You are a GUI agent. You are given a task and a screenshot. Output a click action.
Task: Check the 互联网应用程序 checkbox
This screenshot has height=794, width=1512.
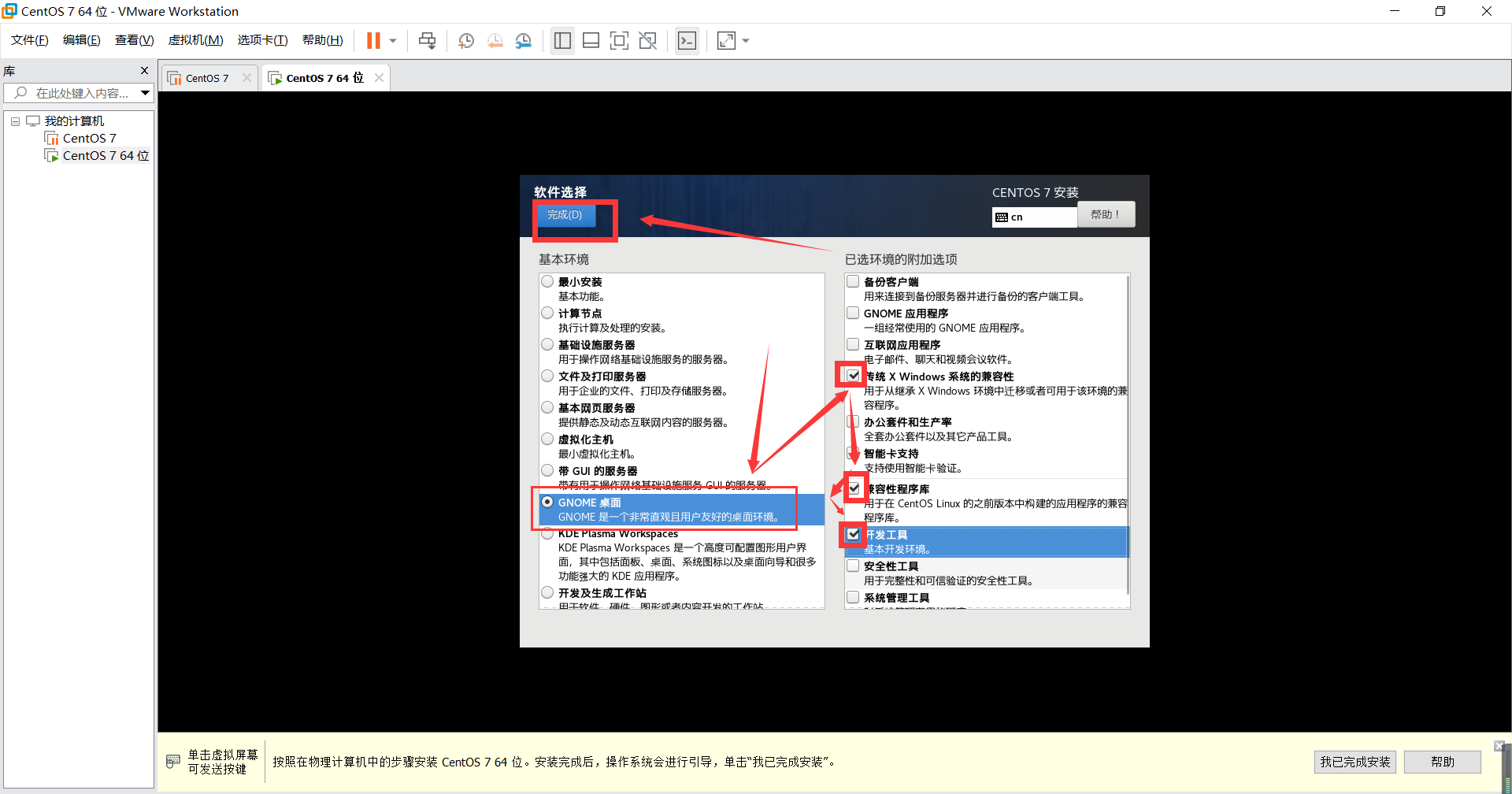[x=853, y=344]
